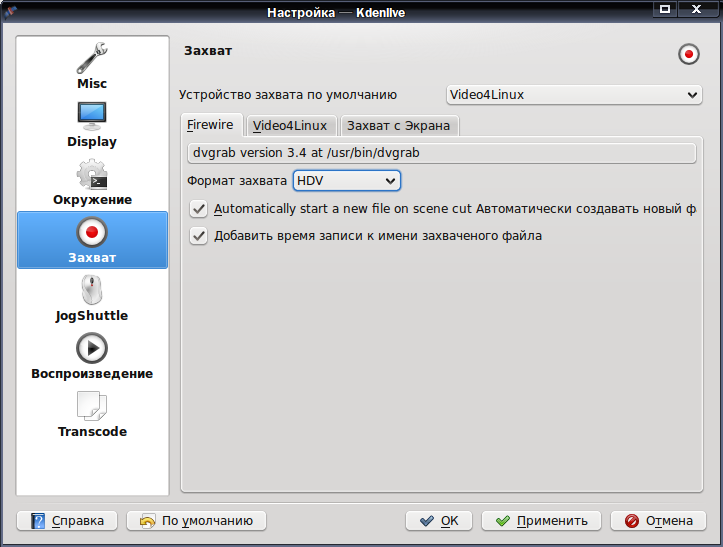Disable Добавить время записи к имени файла
The image size is (723, 547).
click(x=199, y=236)
